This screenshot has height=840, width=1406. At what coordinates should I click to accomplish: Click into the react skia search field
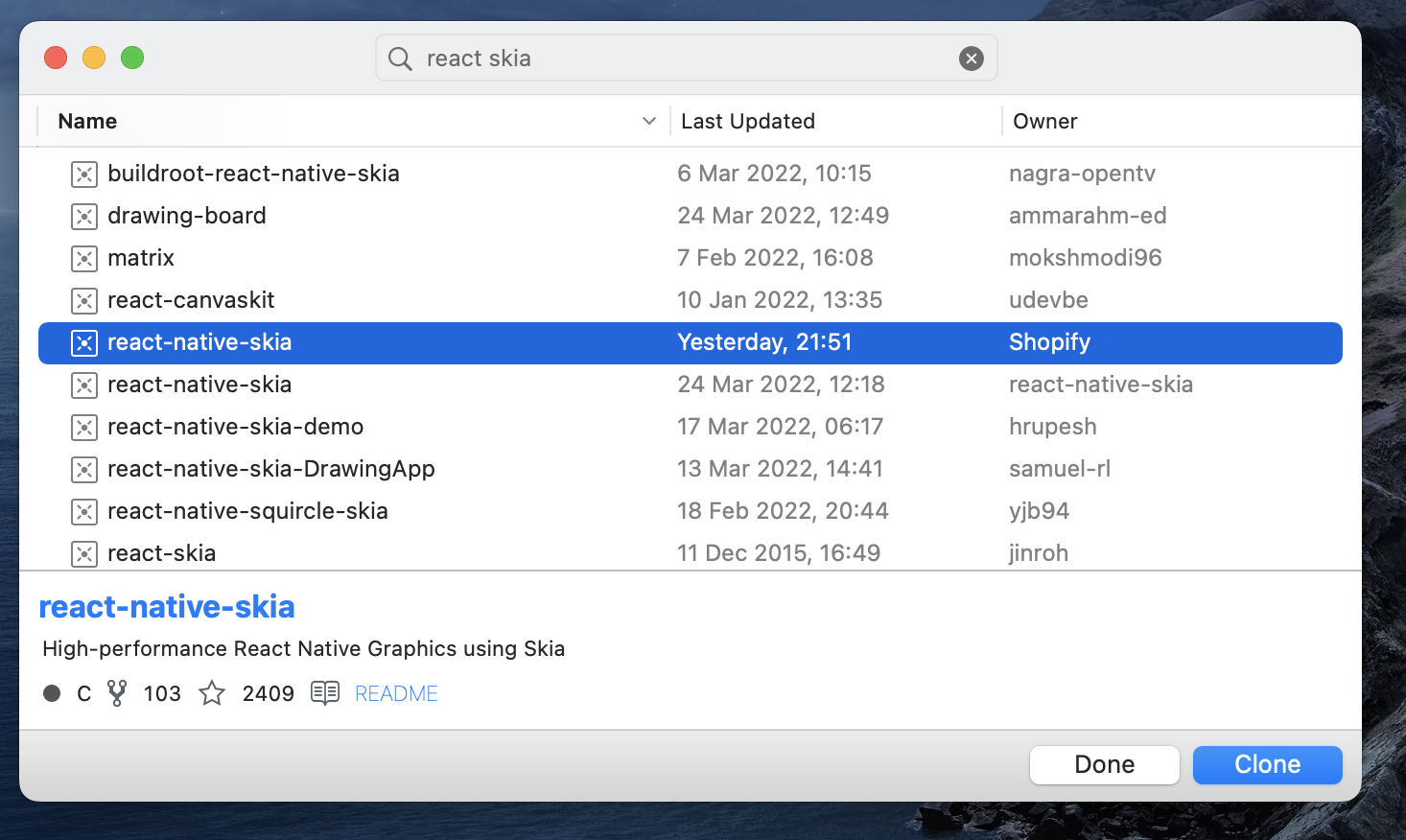pos(687,58)
